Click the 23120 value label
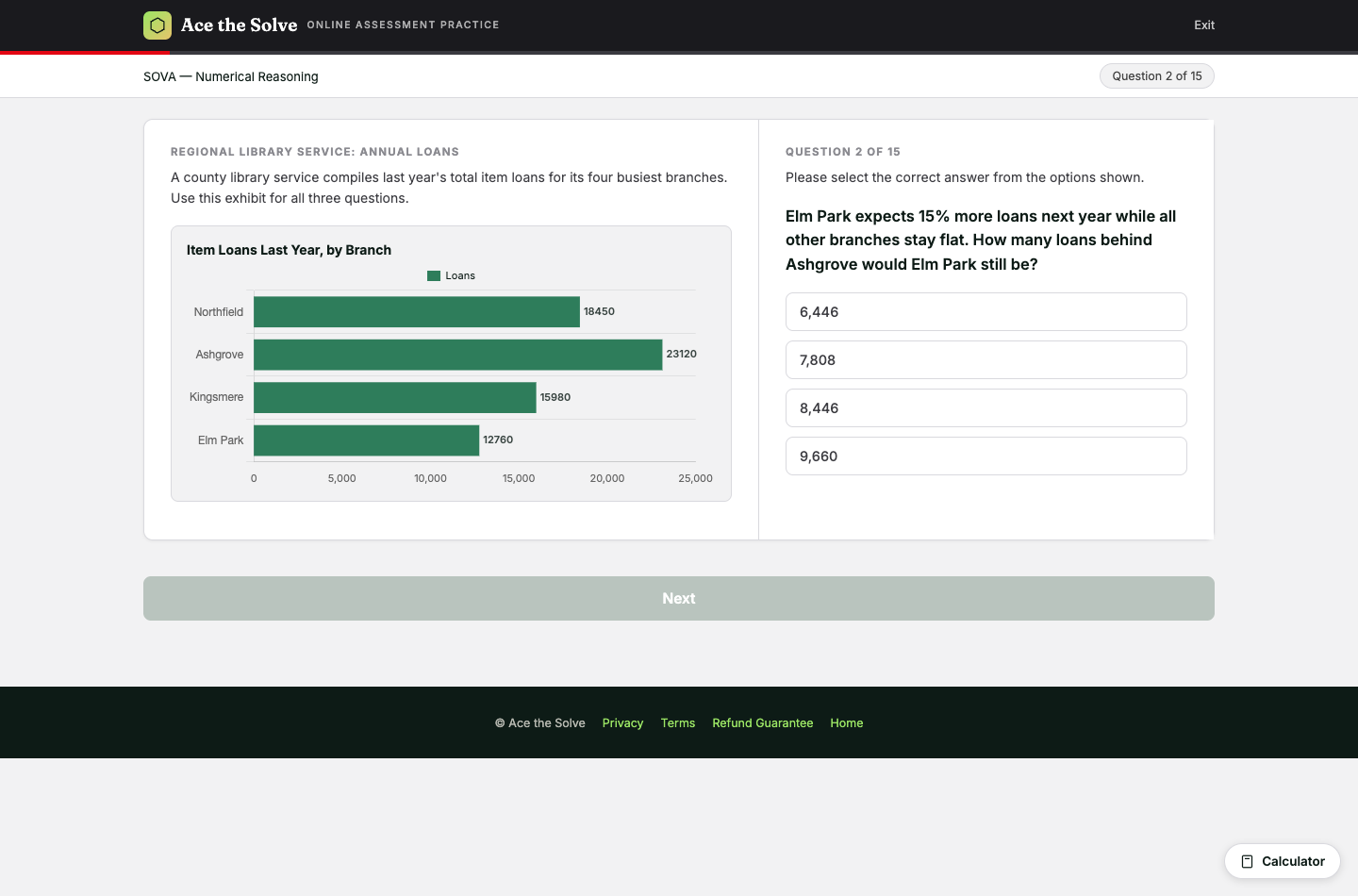Image resolution: width=1358 pixels, height=896 pixels. pos(682,354)
